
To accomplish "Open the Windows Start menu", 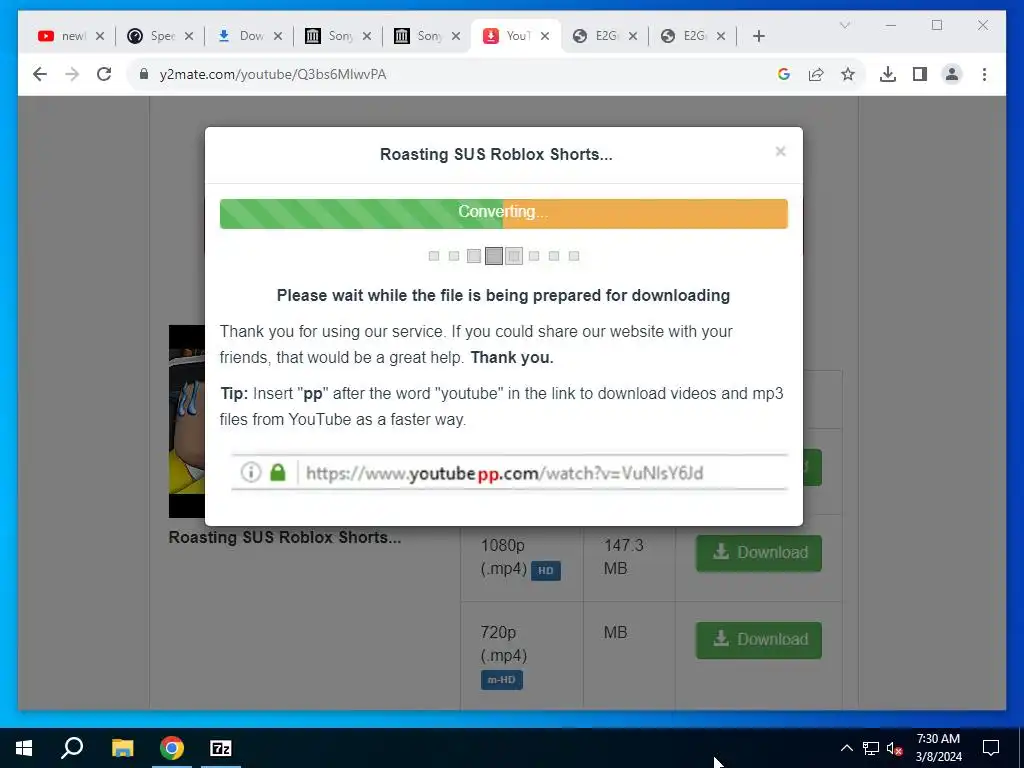I will [24, 748].
